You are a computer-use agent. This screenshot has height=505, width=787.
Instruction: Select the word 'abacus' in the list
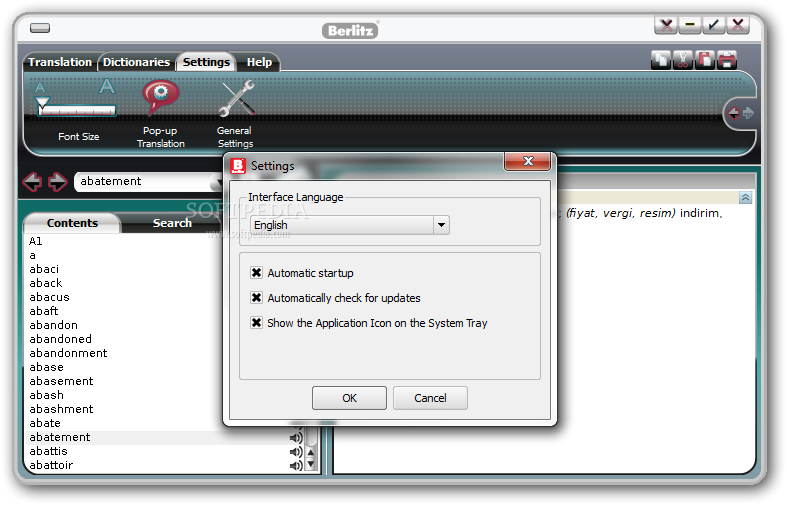(x=49, y=297)
